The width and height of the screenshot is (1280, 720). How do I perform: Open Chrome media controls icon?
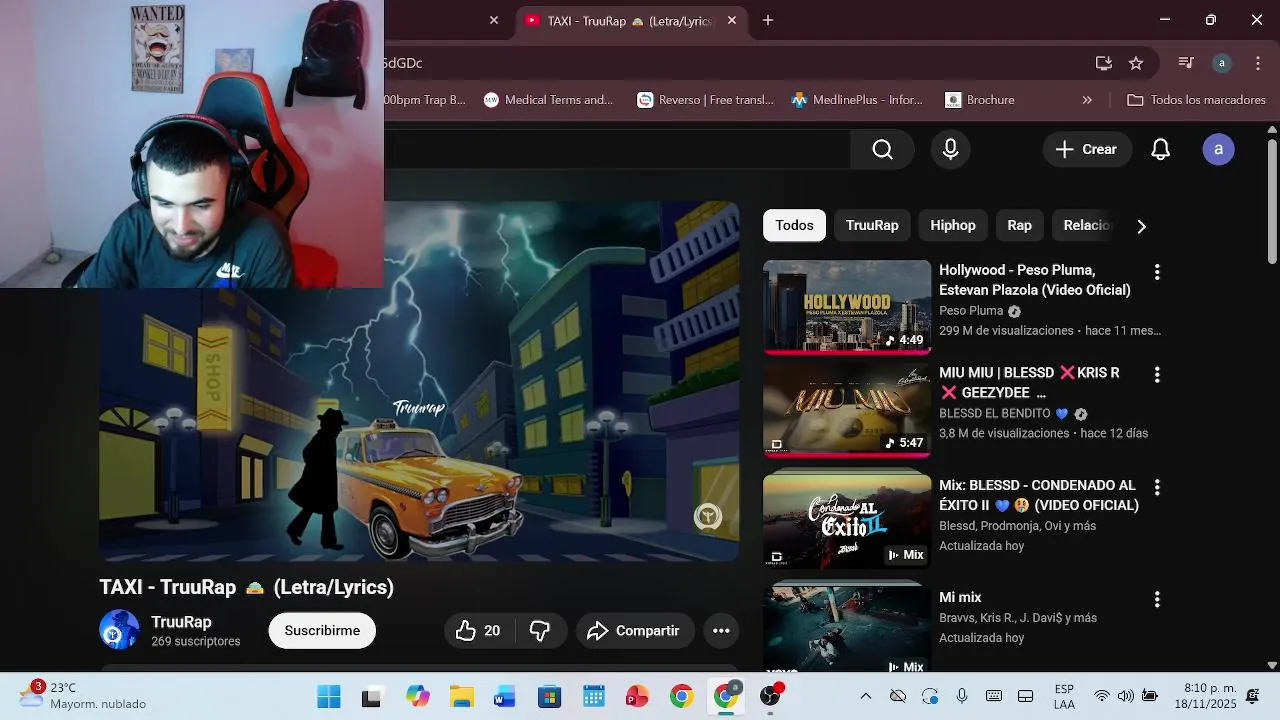click(1186, 63)
